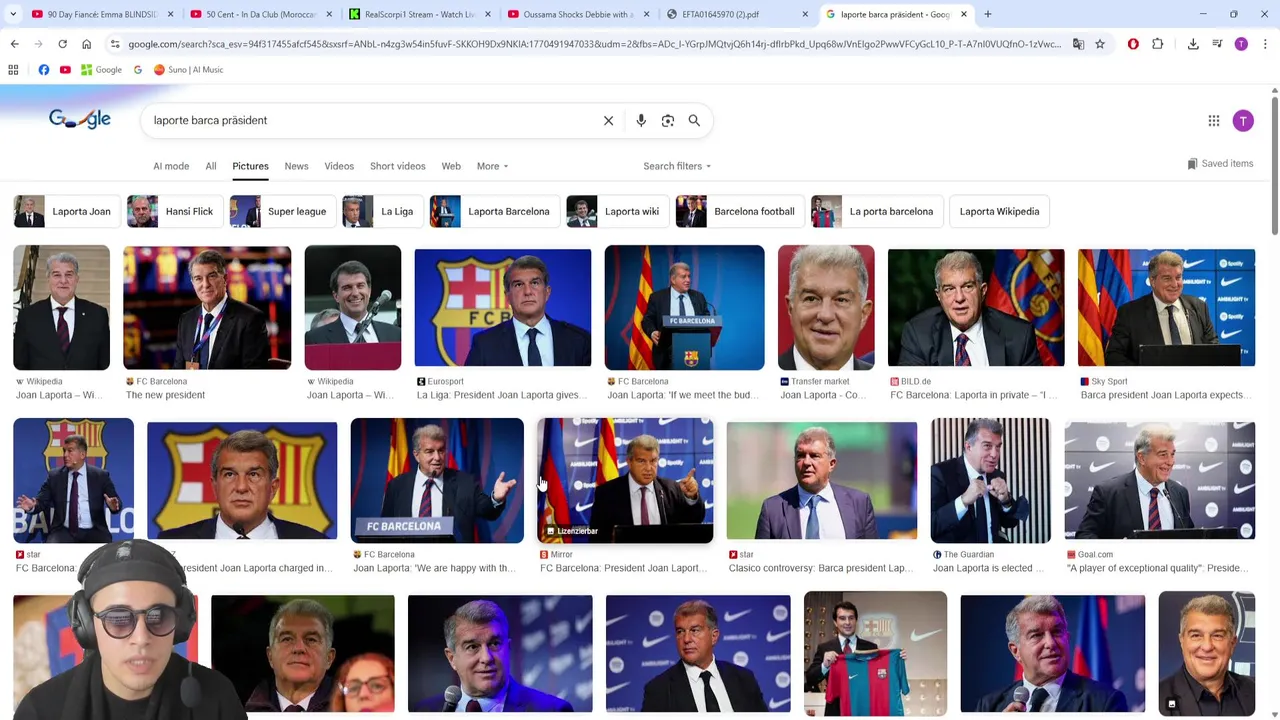Open the YouTube bookmark icon
This screenshot has width=1280, height=720.
pos(65,70)
